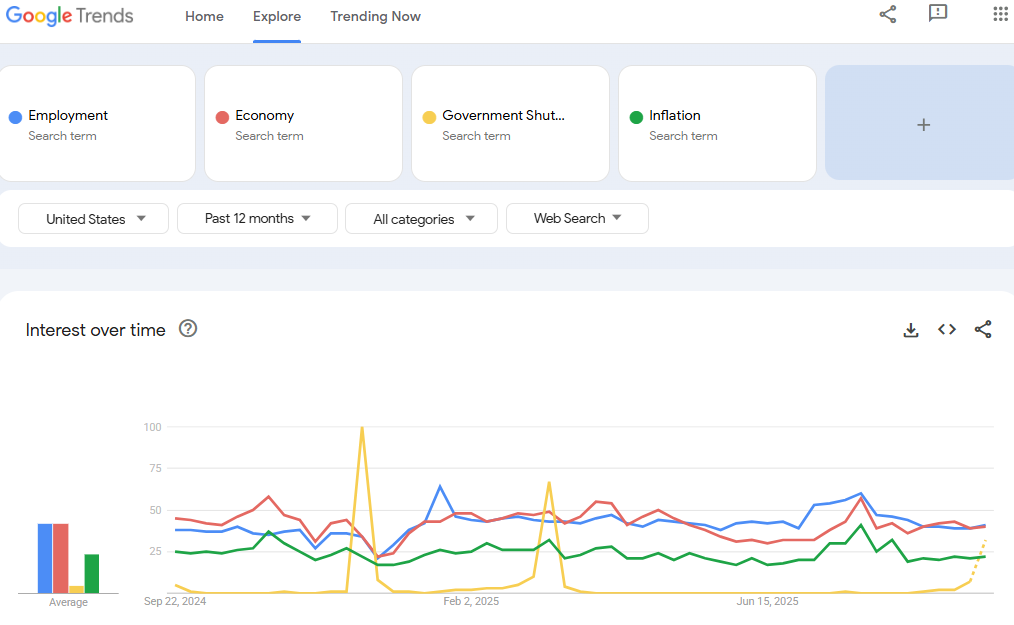This screenshot has width=1014, height=625.
Task: Edit the Employment search term card
Action: 97,124
